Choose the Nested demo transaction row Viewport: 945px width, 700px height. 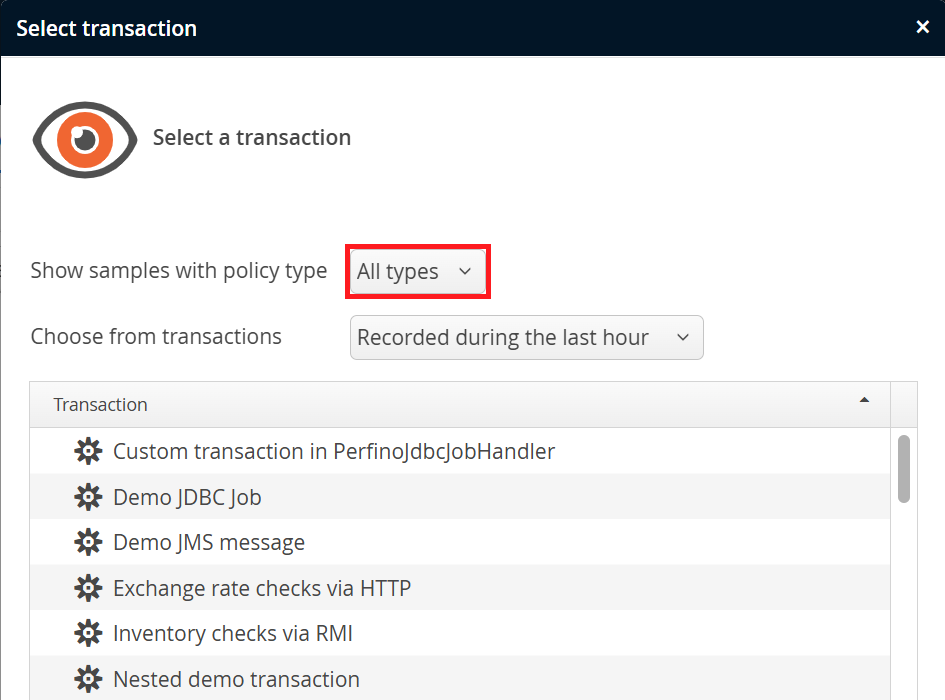(x=236, y=679)
